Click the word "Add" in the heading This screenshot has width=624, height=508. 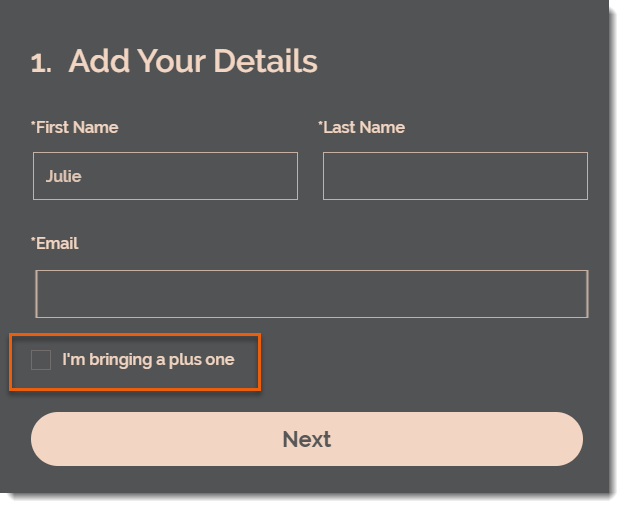click(99, 61)
